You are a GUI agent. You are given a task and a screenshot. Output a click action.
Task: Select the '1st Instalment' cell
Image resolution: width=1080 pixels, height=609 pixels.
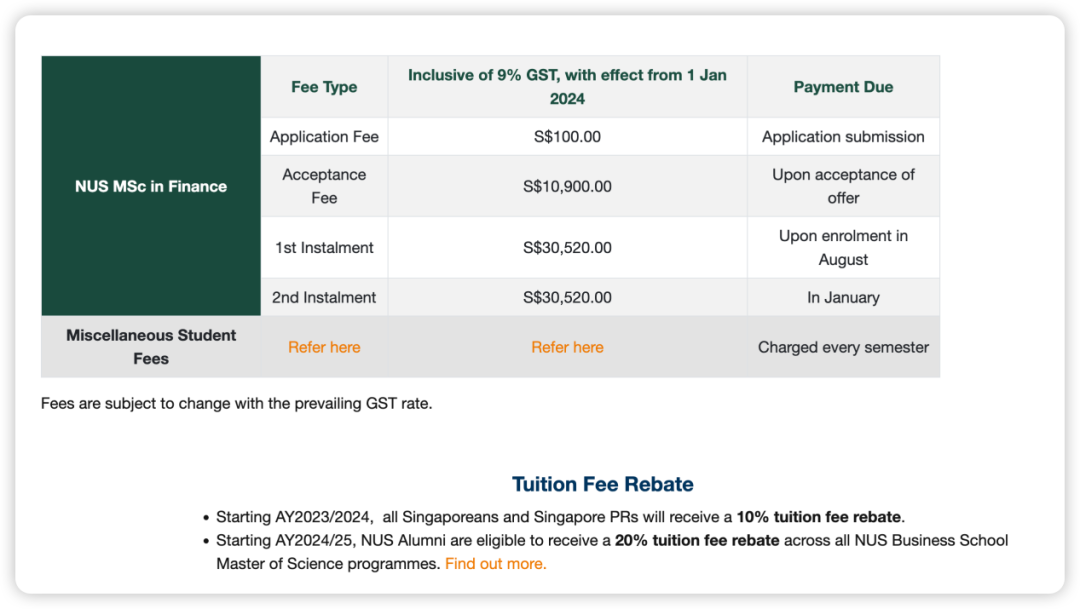point(324,247)
